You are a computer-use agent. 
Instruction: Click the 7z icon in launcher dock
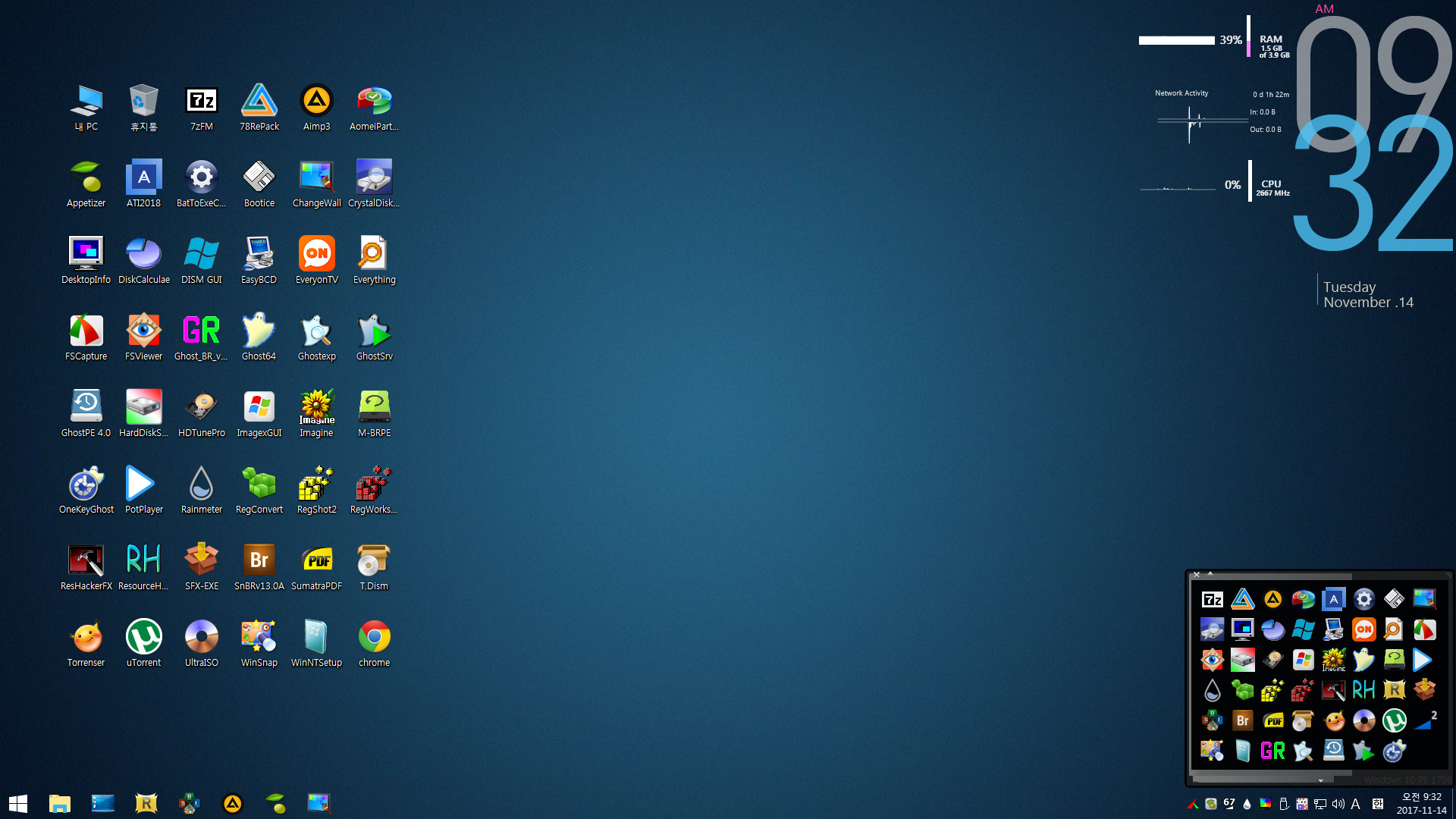(x=1213, y=600)
